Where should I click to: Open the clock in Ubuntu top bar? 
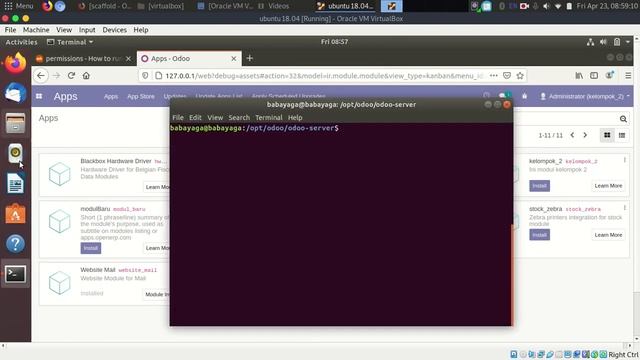tap(334, 42)
